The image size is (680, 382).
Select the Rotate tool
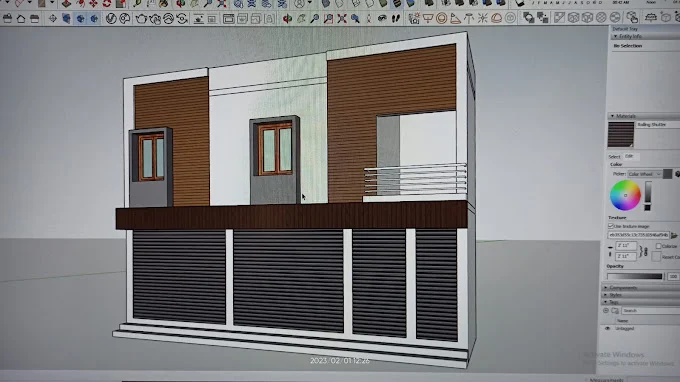pyautogui.click(x=107, y=4)
